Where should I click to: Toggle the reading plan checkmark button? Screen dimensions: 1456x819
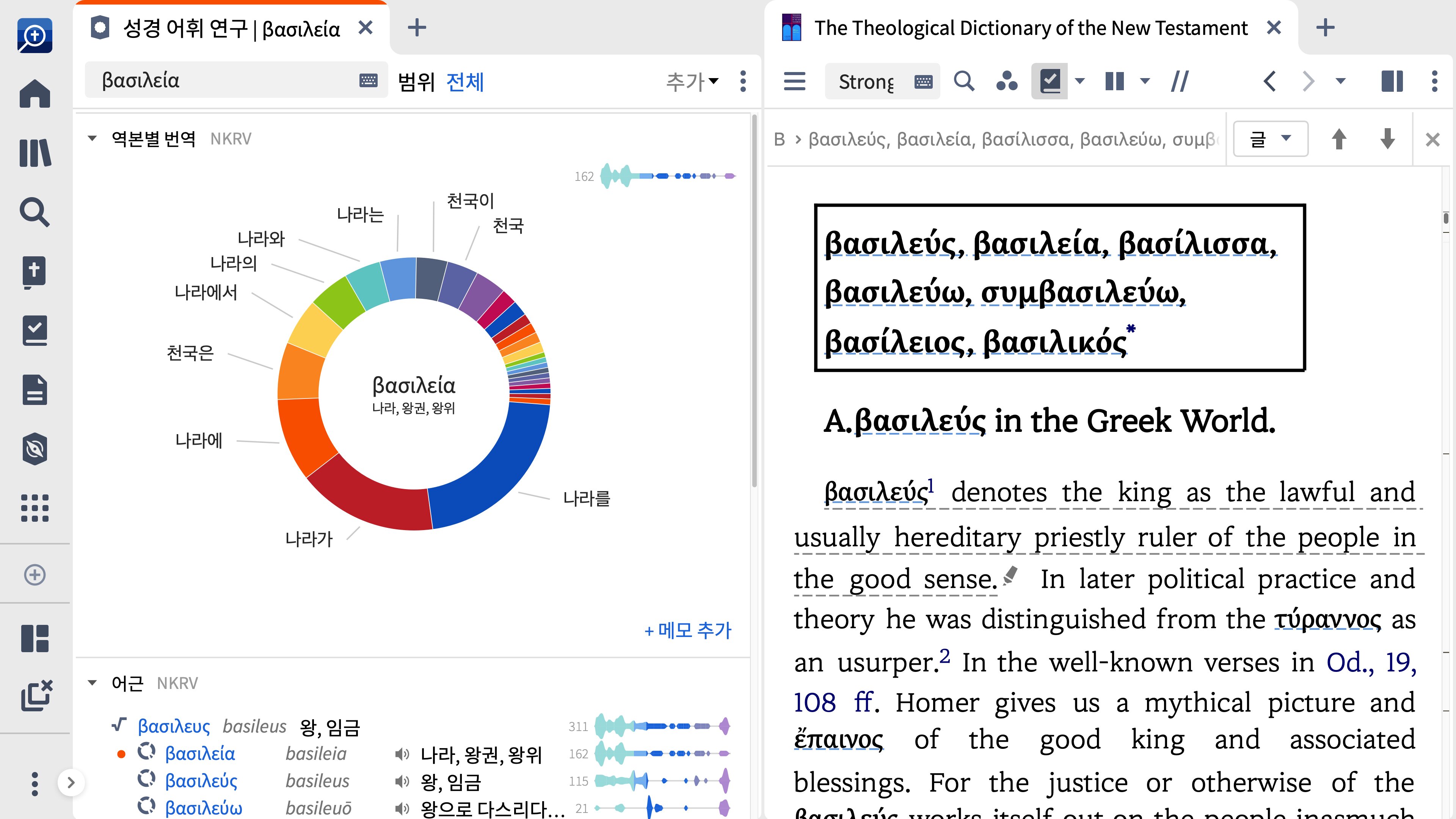[1050, 82]
